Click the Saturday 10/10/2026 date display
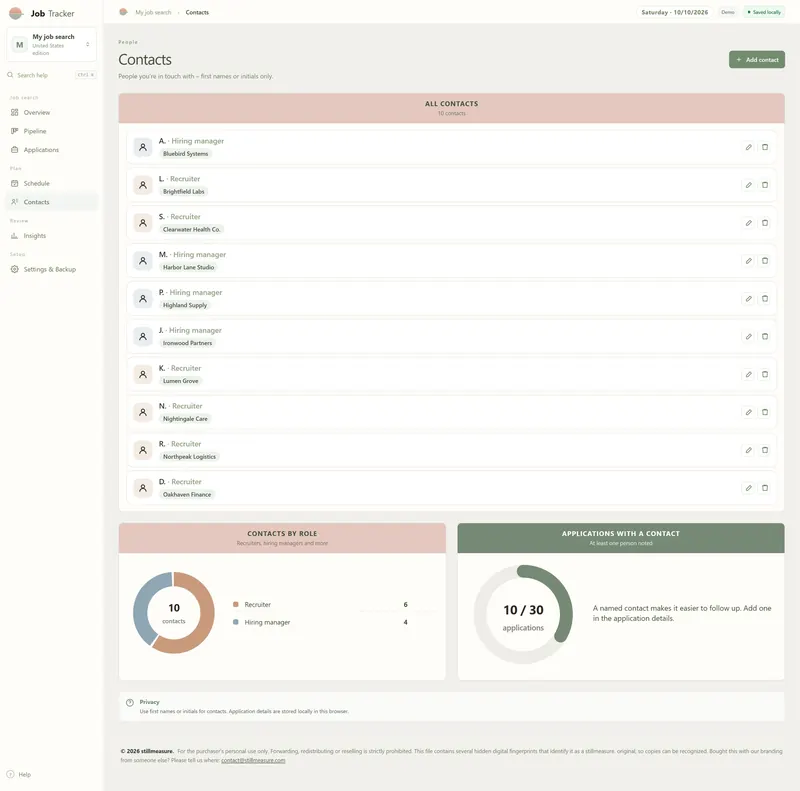800x791 pixels. [674, 12]
